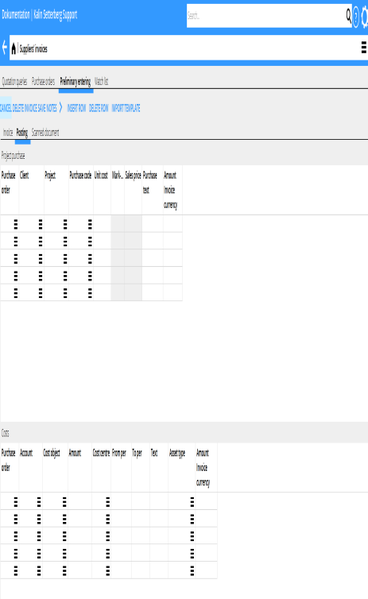Click Purchase text cell in first Project purchase row
Screen dimensions: 368x599
point(152,224)
